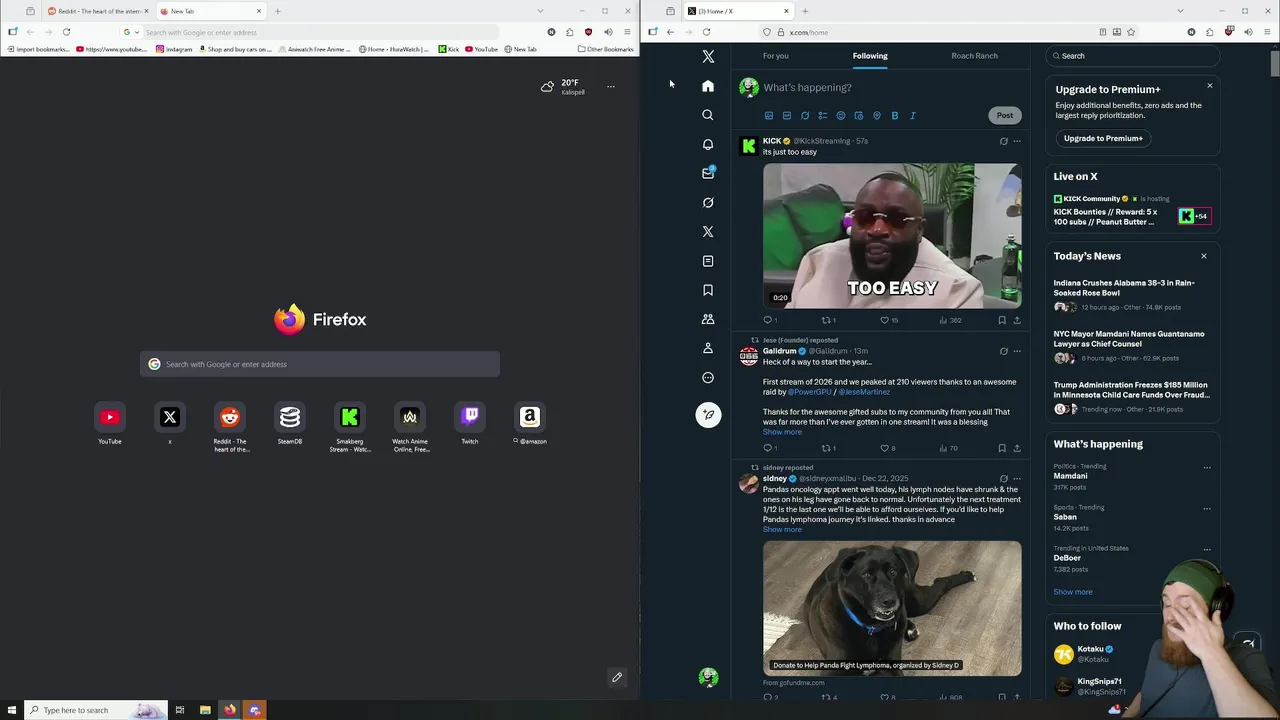Switch to the Following tab
1280x720 pixels.
point(870,56)
